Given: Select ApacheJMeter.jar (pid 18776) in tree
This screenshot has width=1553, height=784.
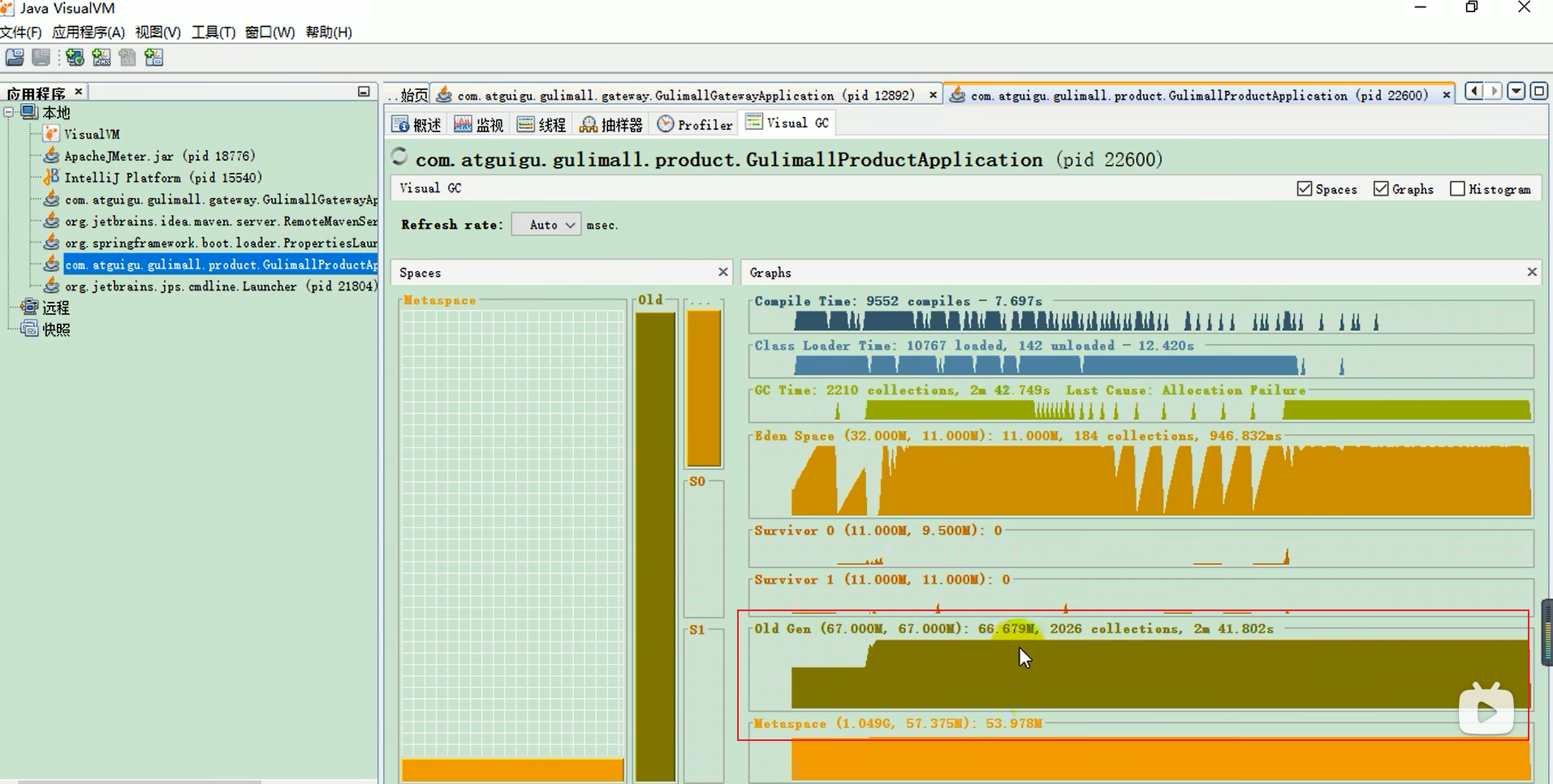Looking at the screenshot, I should point(160,156).
